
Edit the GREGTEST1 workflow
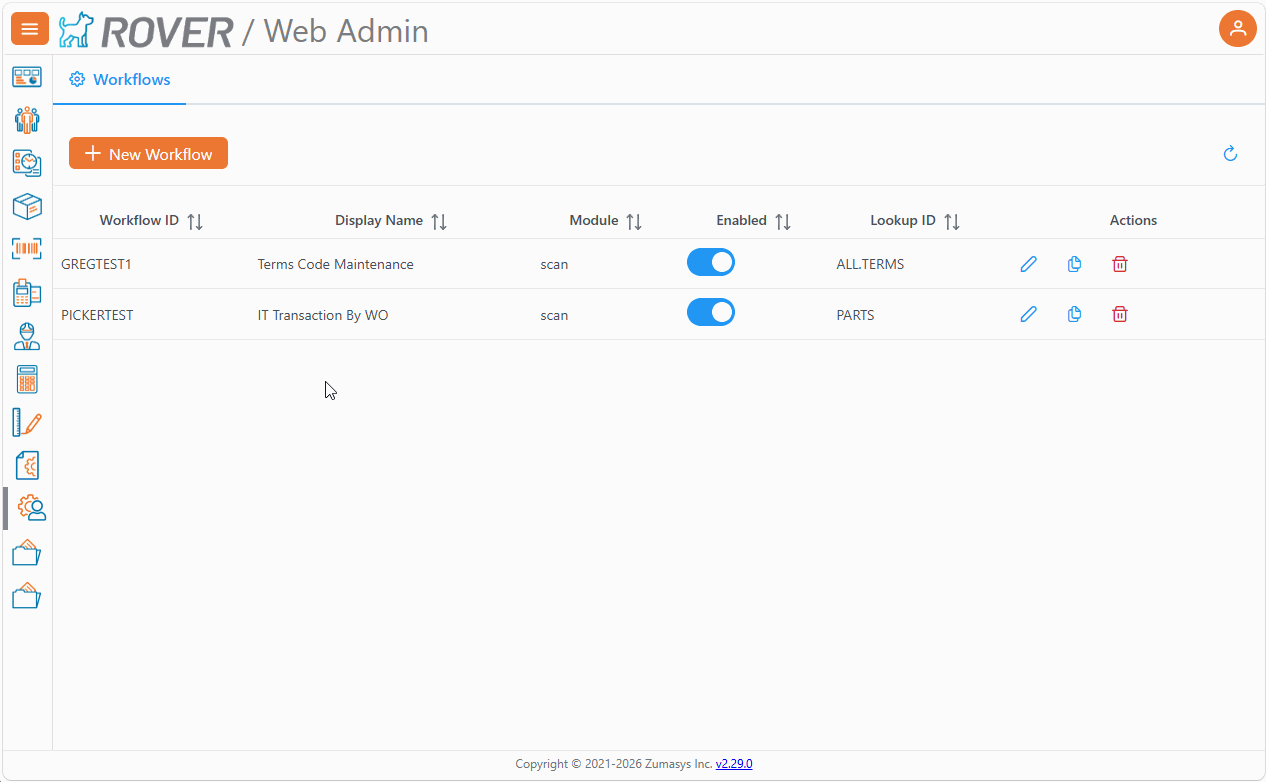1028,264
